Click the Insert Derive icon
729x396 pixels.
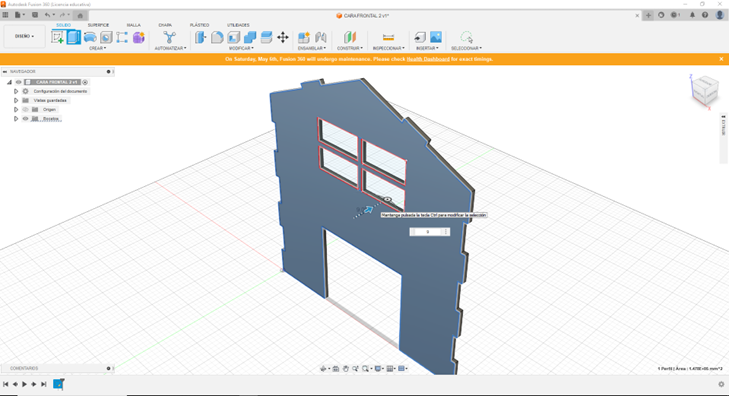click(x=420, y=37)
